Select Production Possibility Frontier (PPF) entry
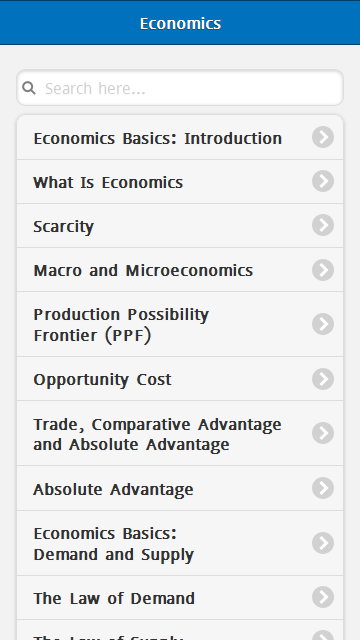 pyautogui.click(x=180, y=324)
